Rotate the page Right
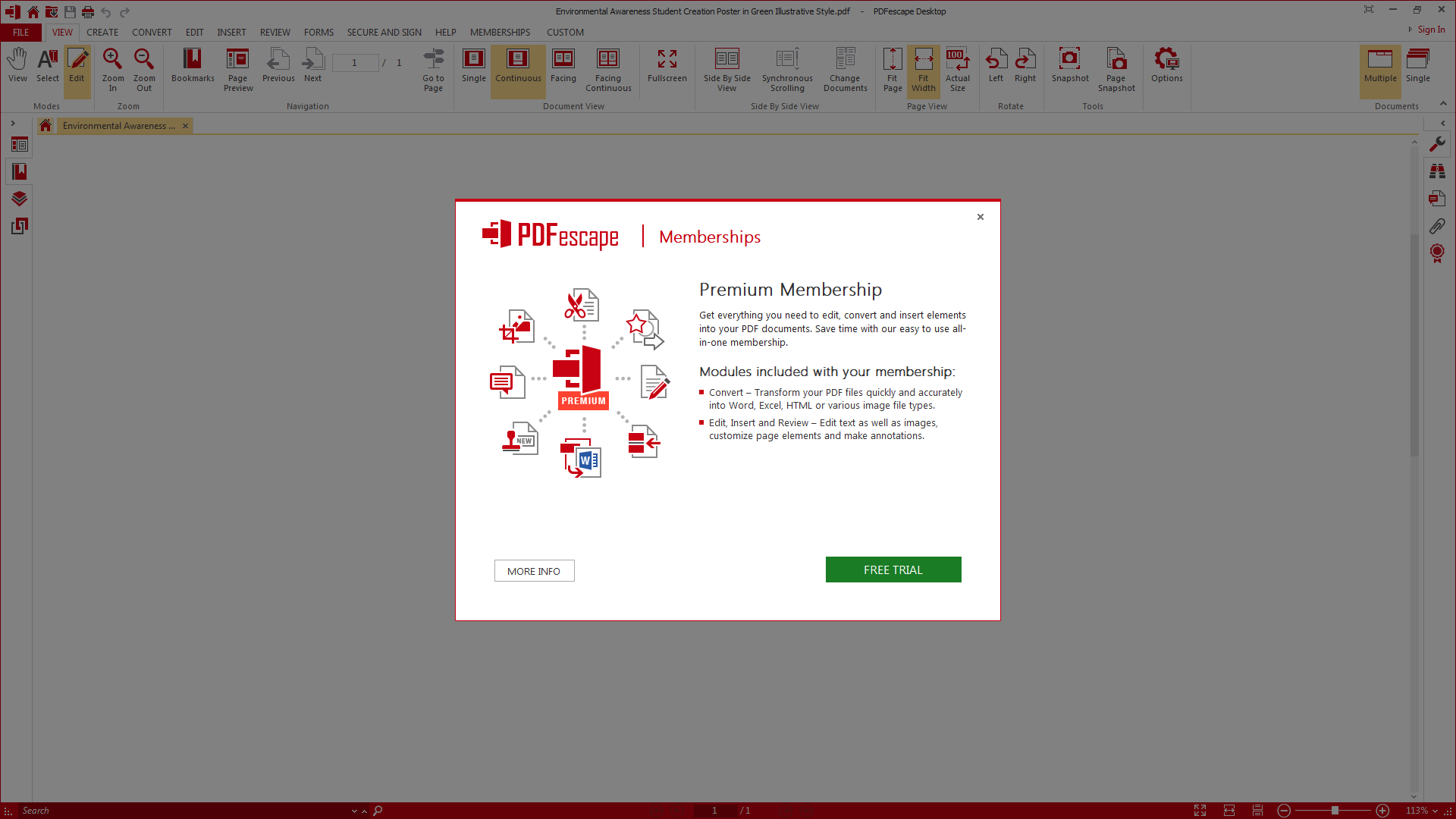 coord(1025,66)
